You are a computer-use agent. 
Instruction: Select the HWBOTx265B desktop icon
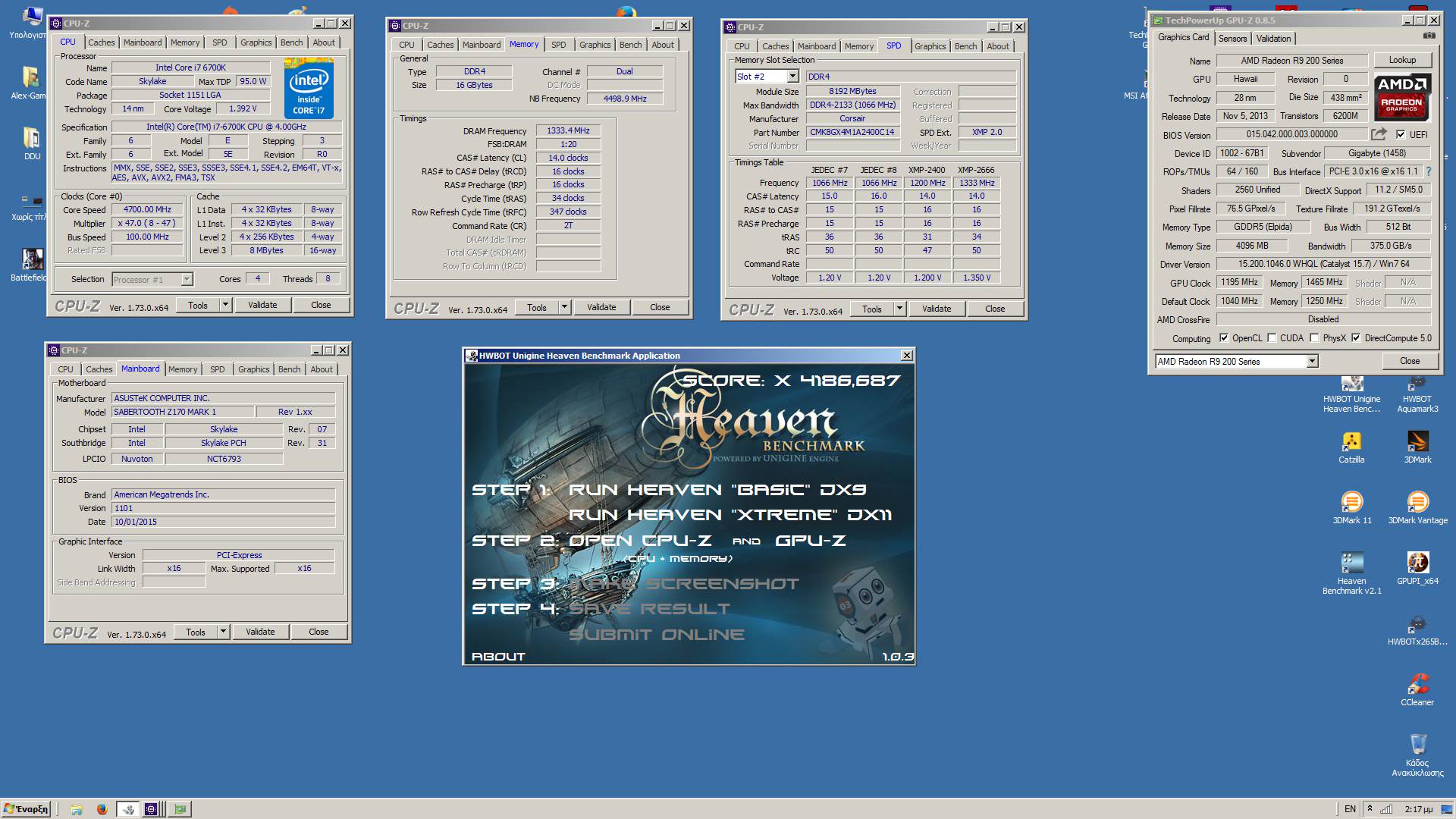coord(1417,631)
